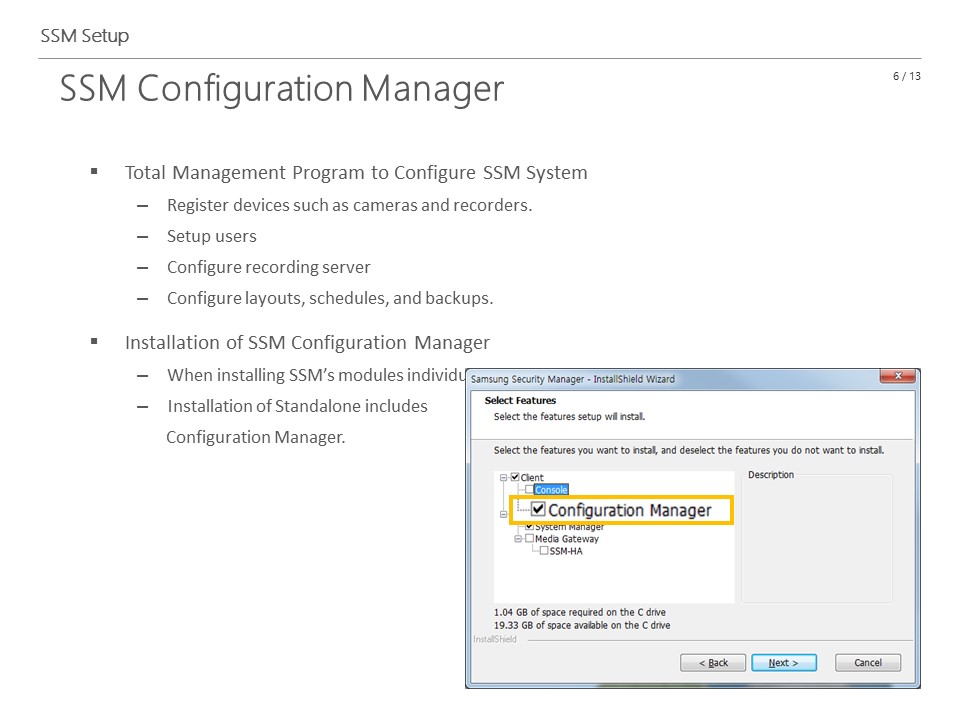Click the '6 / 13' page indicator

(x=907, y=76)
